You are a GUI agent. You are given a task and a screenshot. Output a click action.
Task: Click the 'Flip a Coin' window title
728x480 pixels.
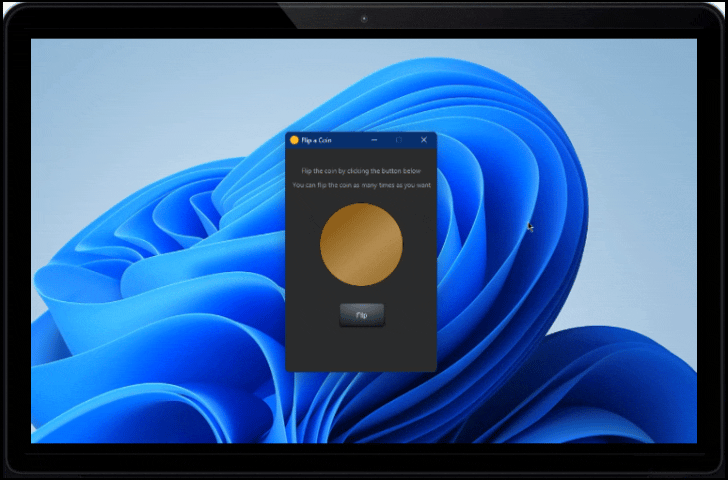pyautogui.click(x=316, y=140)
